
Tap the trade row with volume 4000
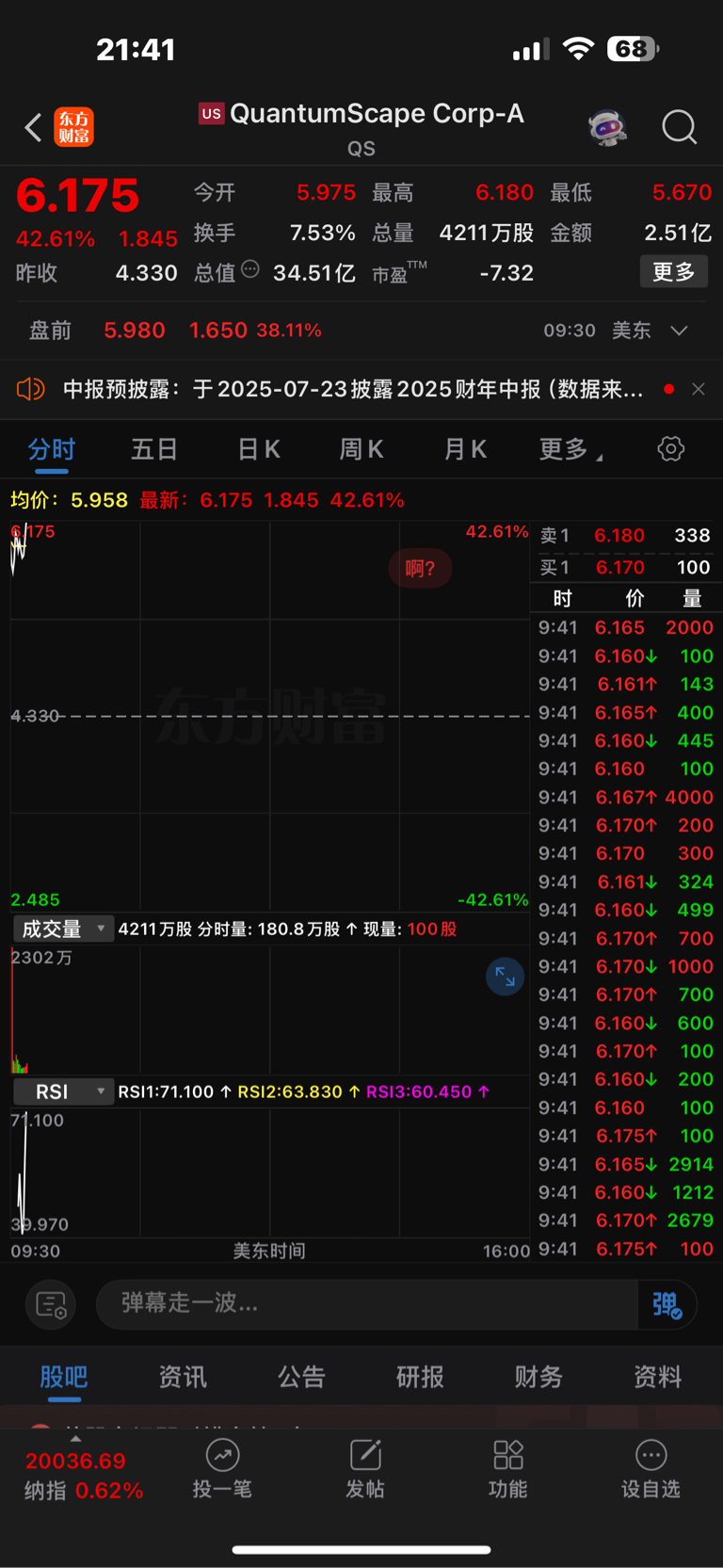point(625,798)
